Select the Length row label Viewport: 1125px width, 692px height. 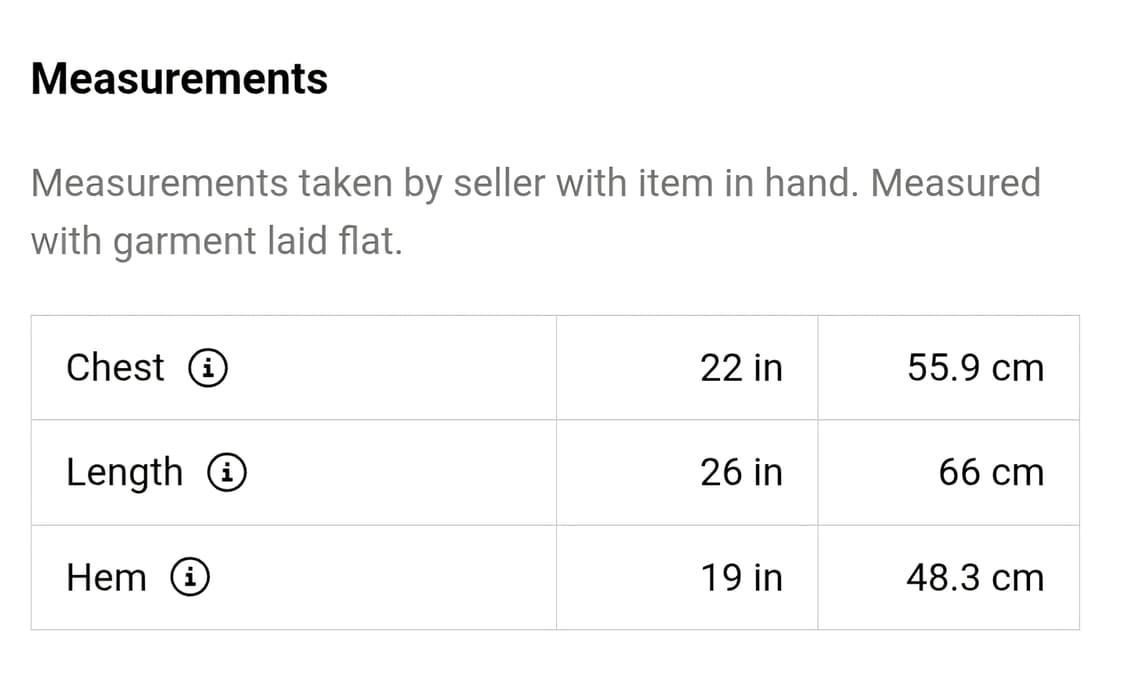(125, 473)
